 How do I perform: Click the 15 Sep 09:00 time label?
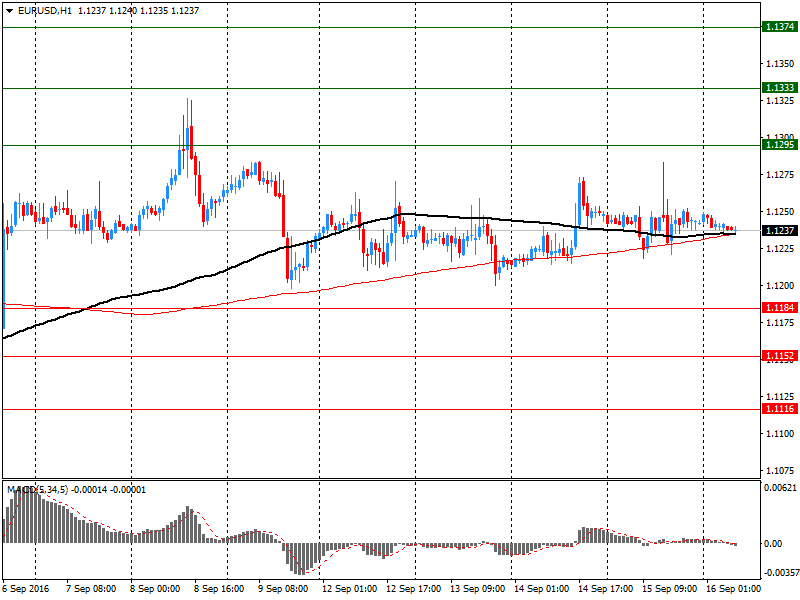(x=669, y=589)
